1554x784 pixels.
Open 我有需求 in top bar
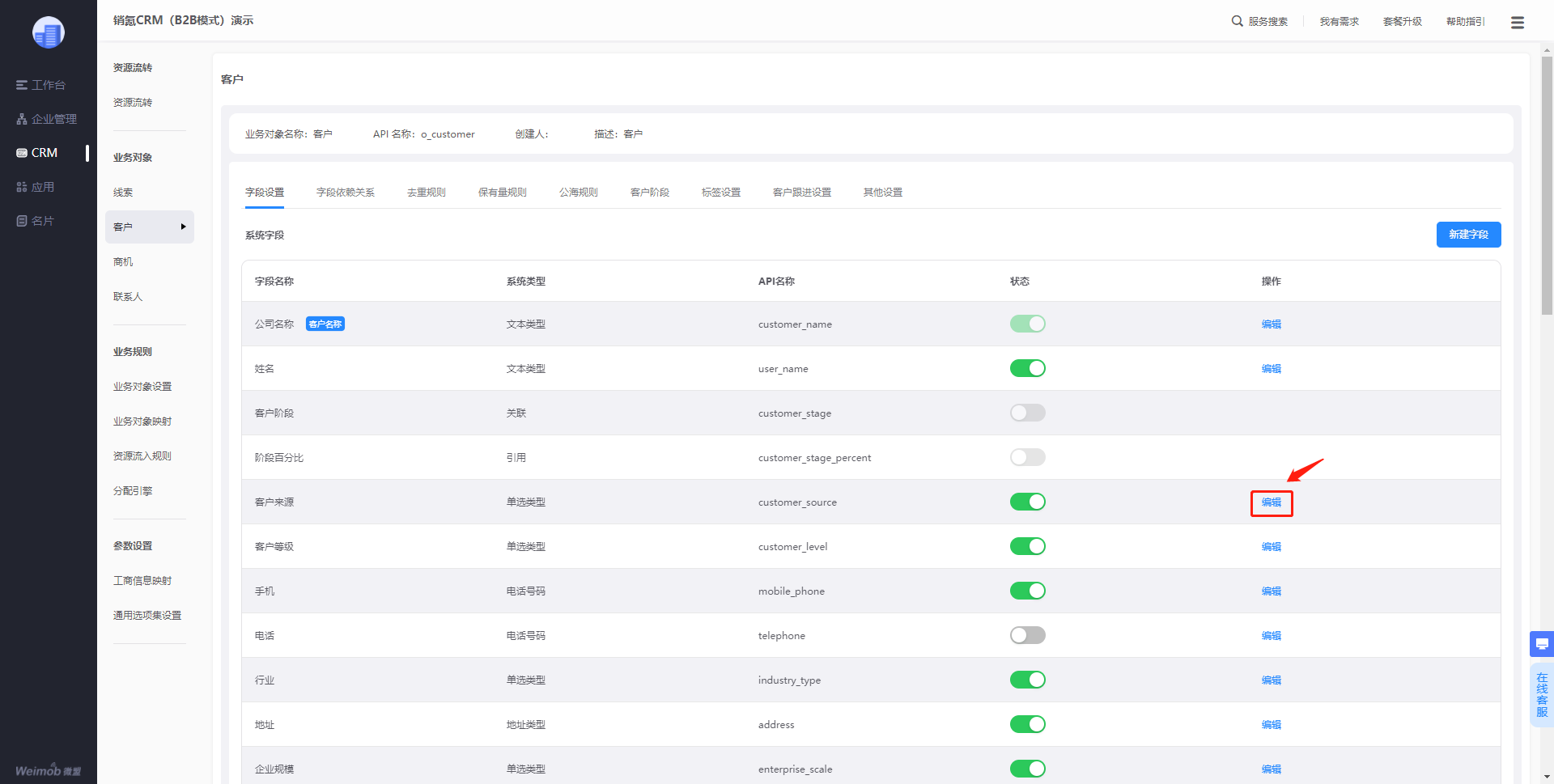pyautogui.click(x=1340, y=22)
